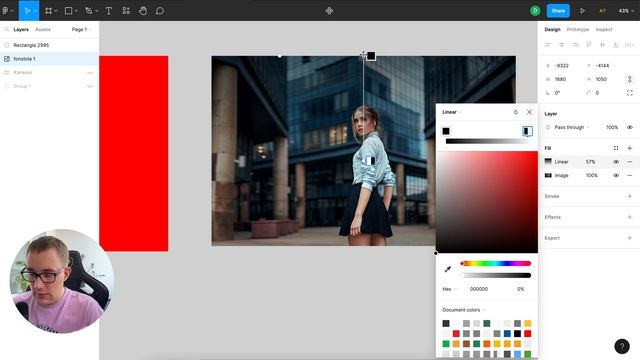Open the Hex color format dropdown
This screenshot has height=360, width=640.
[x=449, y=289]
